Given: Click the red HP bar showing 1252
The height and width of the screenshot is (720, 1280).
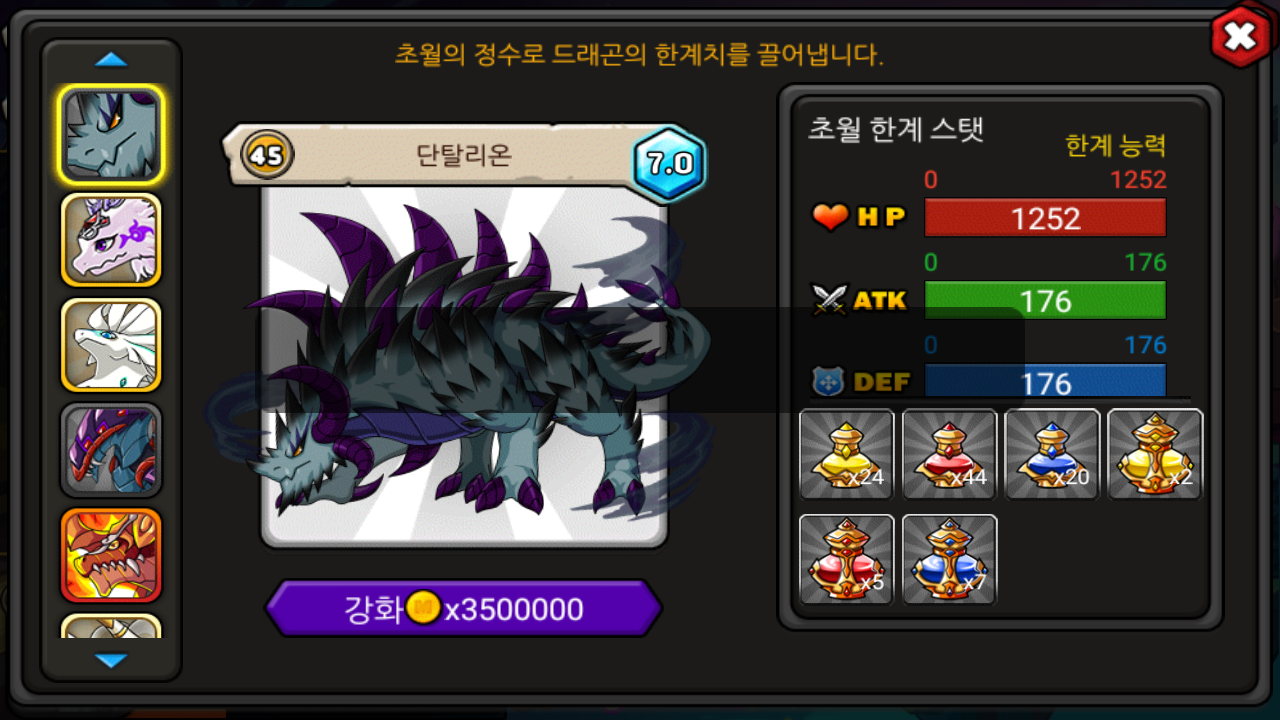Looking at the screenshot, I should pos(1045,217).
